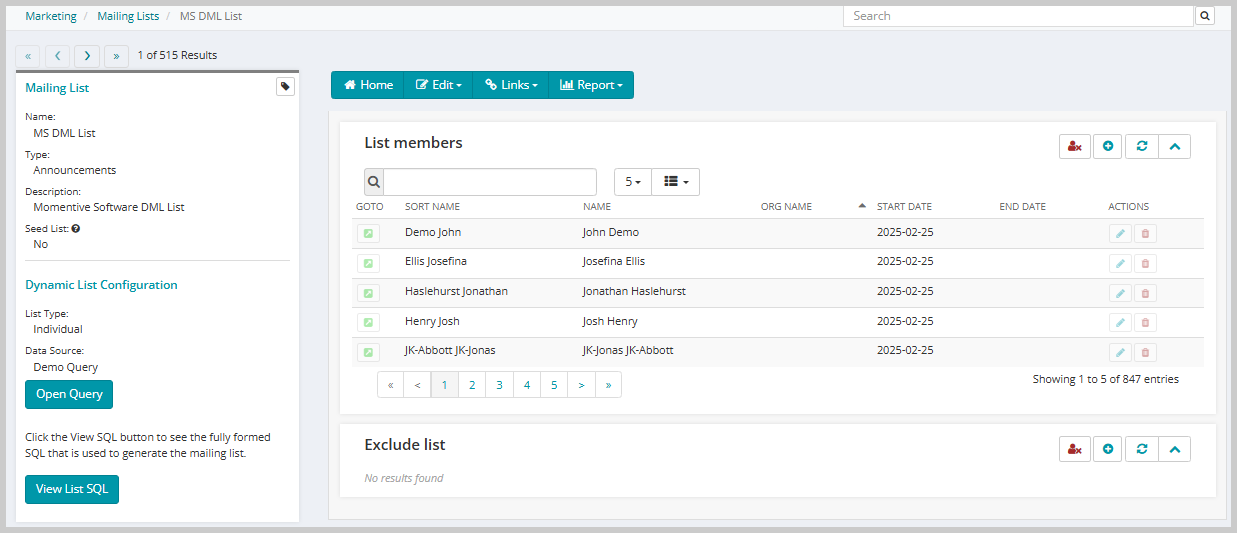Jump to last members page
This screenshot has height=533, width=1237.
pos(608,384)
